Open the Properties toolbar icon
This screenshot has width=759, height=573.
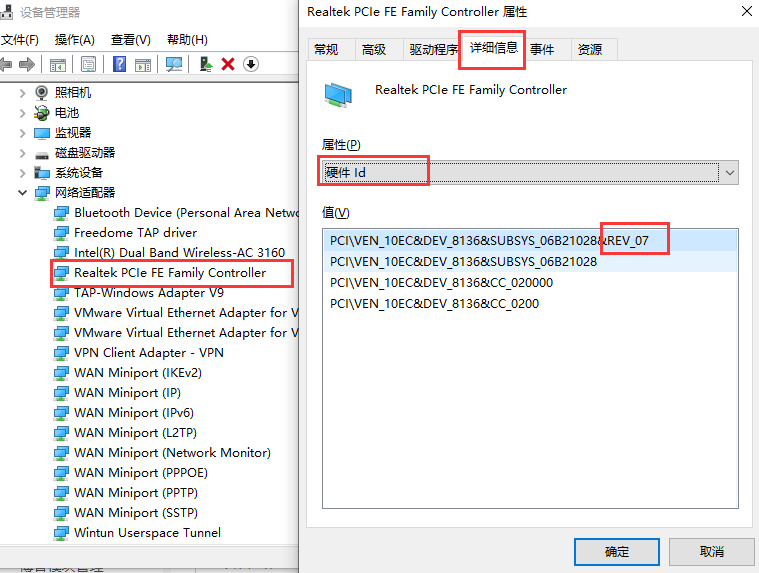tap(89, 64)
